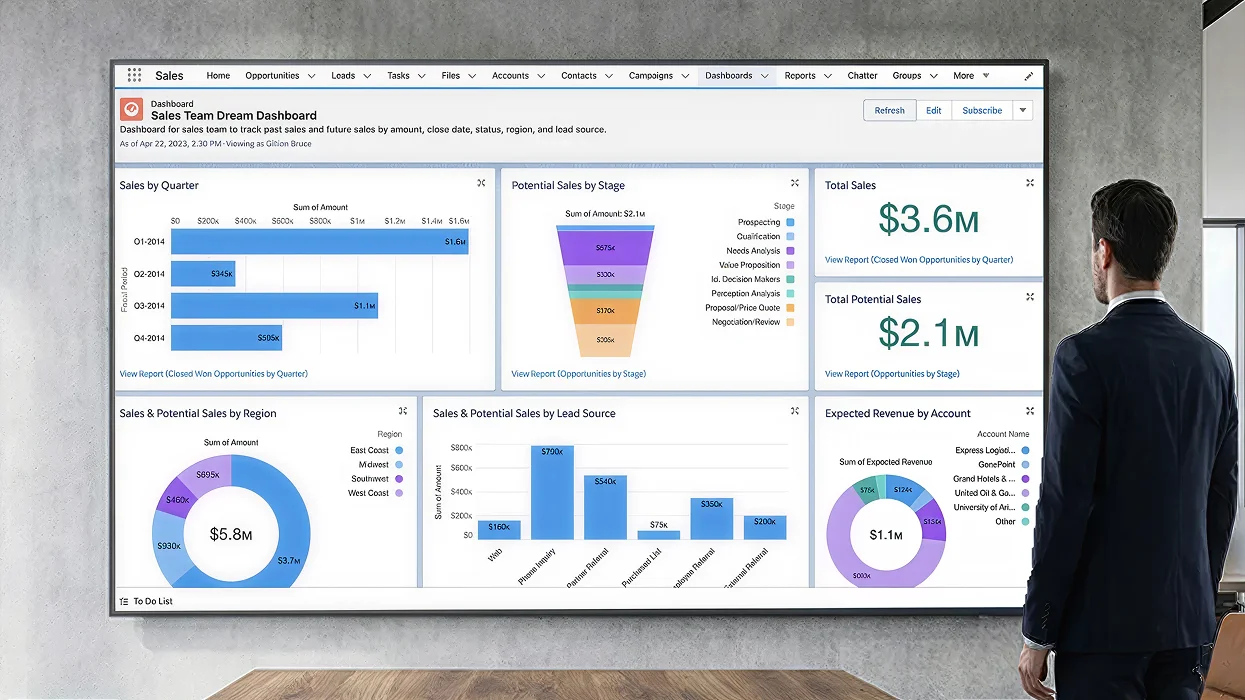Viewport: 1245px width, 700px height.
Task: Click the Prospecting legend color swatch
Action: coord(790,222)
